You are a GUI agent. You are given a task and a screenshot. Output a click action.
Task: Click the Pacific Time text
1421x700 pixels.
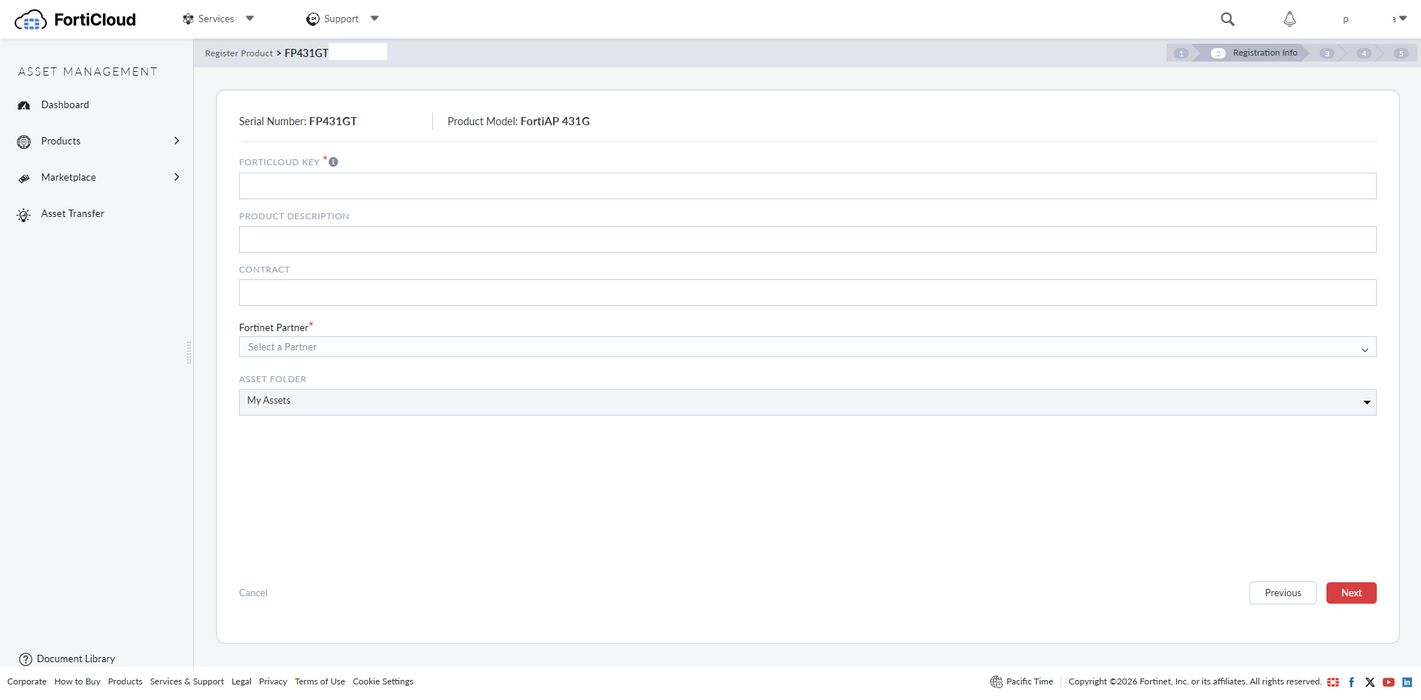[x=1030, y=682]
